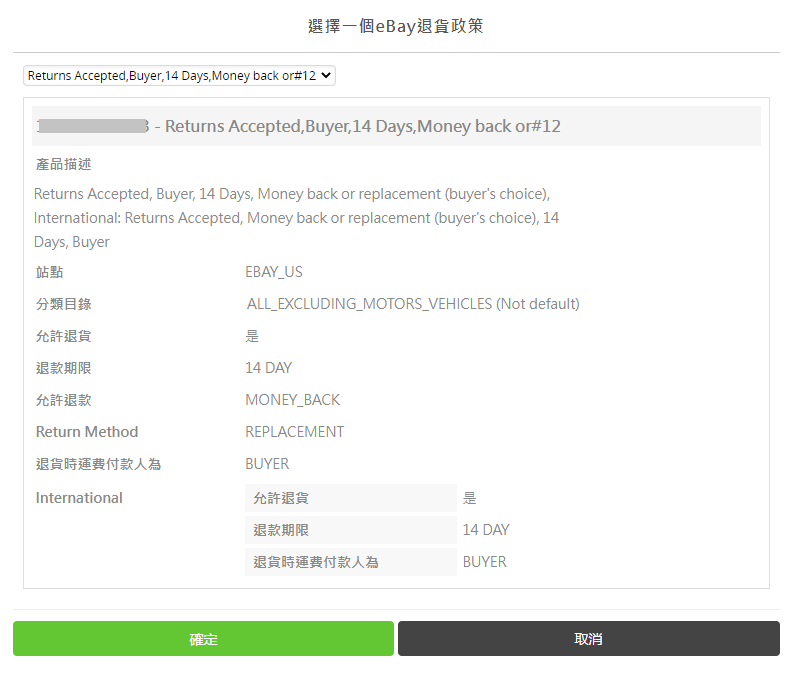The height and width of the screenshot is (679, 796).
Task: Click the ALL_EXCLUDING_MOTORS_VEHICLES (Not default) value
Action: point(413,304)
